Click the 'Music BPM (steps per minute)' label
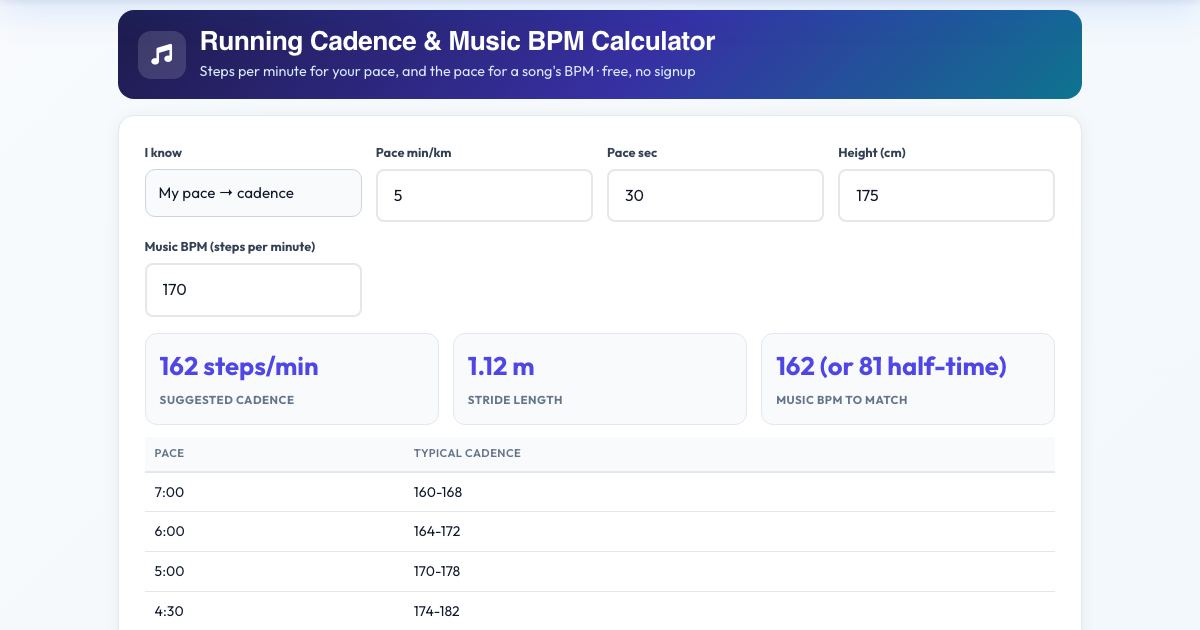 pyautogui.click(x=230, y=247)
